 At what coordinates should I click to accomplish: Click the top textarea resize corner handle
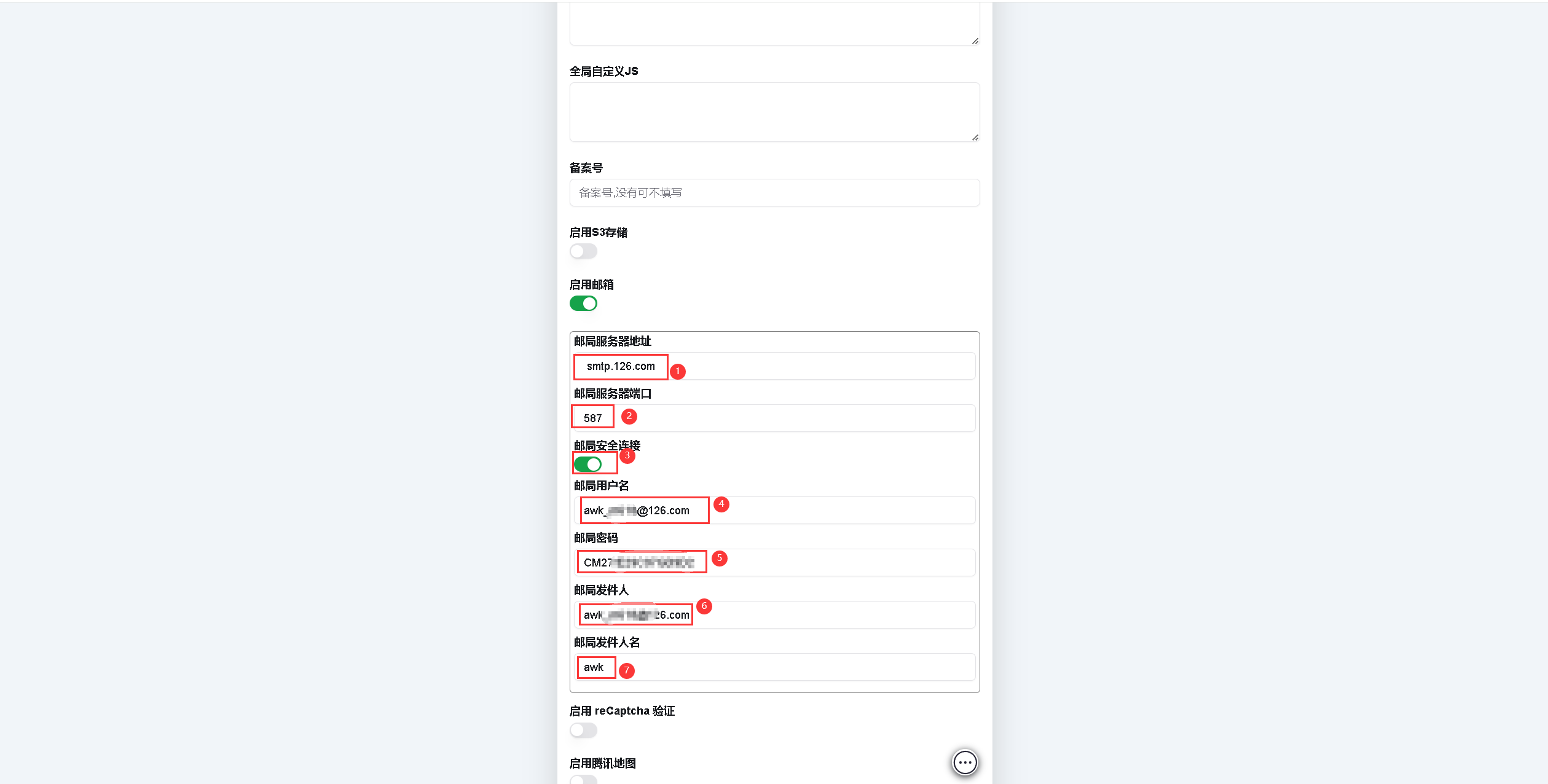[974, 40]
